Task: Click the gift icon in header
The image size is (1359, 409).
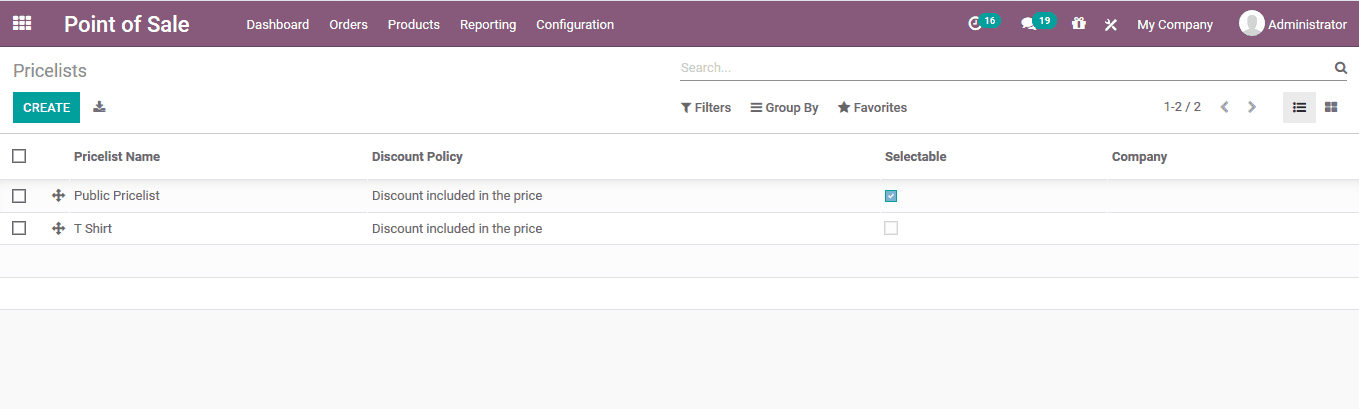Action: (x=1078, y=24)
